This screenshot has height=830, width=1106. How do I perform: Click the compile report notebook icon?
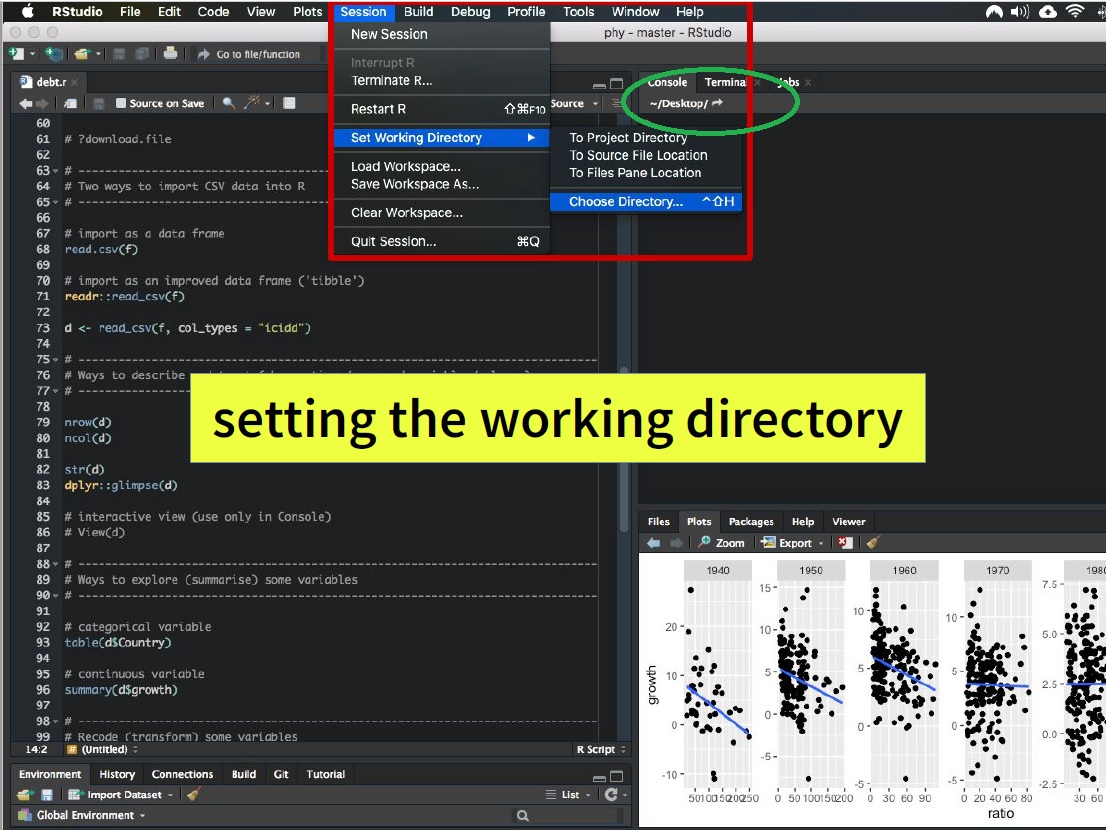(x=289, y=103)
